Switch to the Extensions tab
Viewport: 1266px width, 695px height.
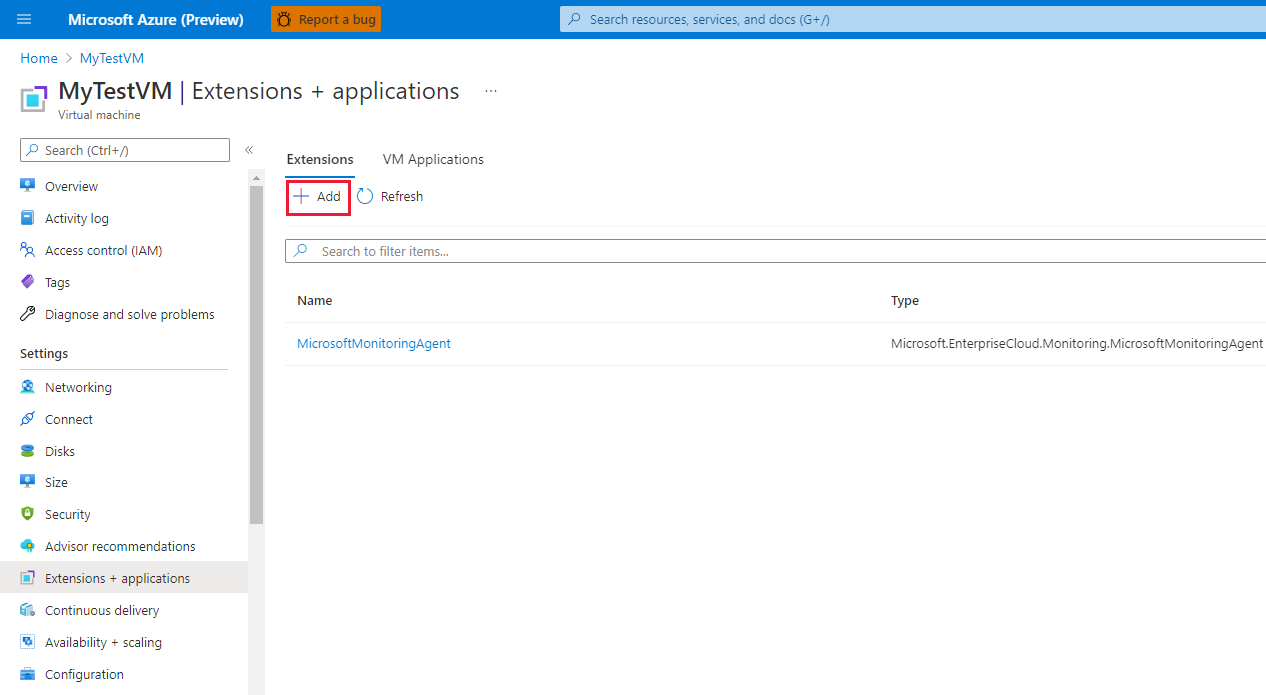click(320, 159)
